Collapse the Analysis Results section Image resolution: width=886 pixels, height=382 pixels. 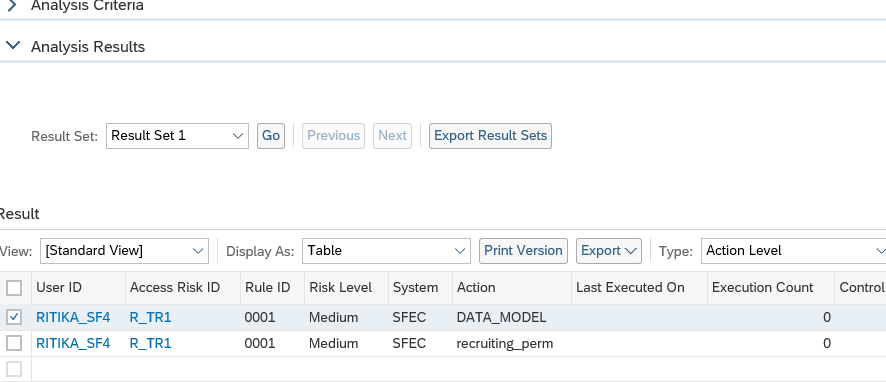pos(12,45)
